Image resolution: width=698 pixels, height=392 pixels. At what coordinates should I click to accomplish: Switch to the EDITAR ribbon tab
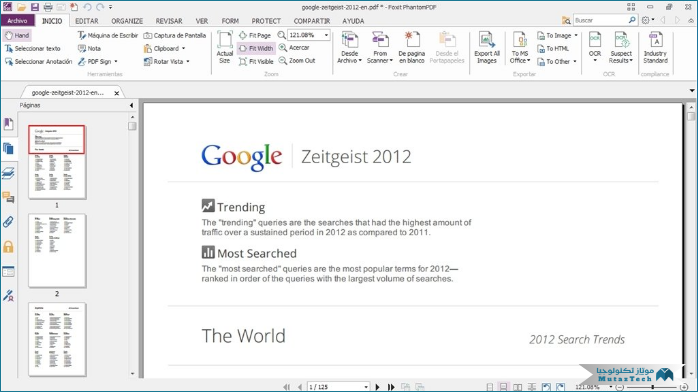(87, 21)
